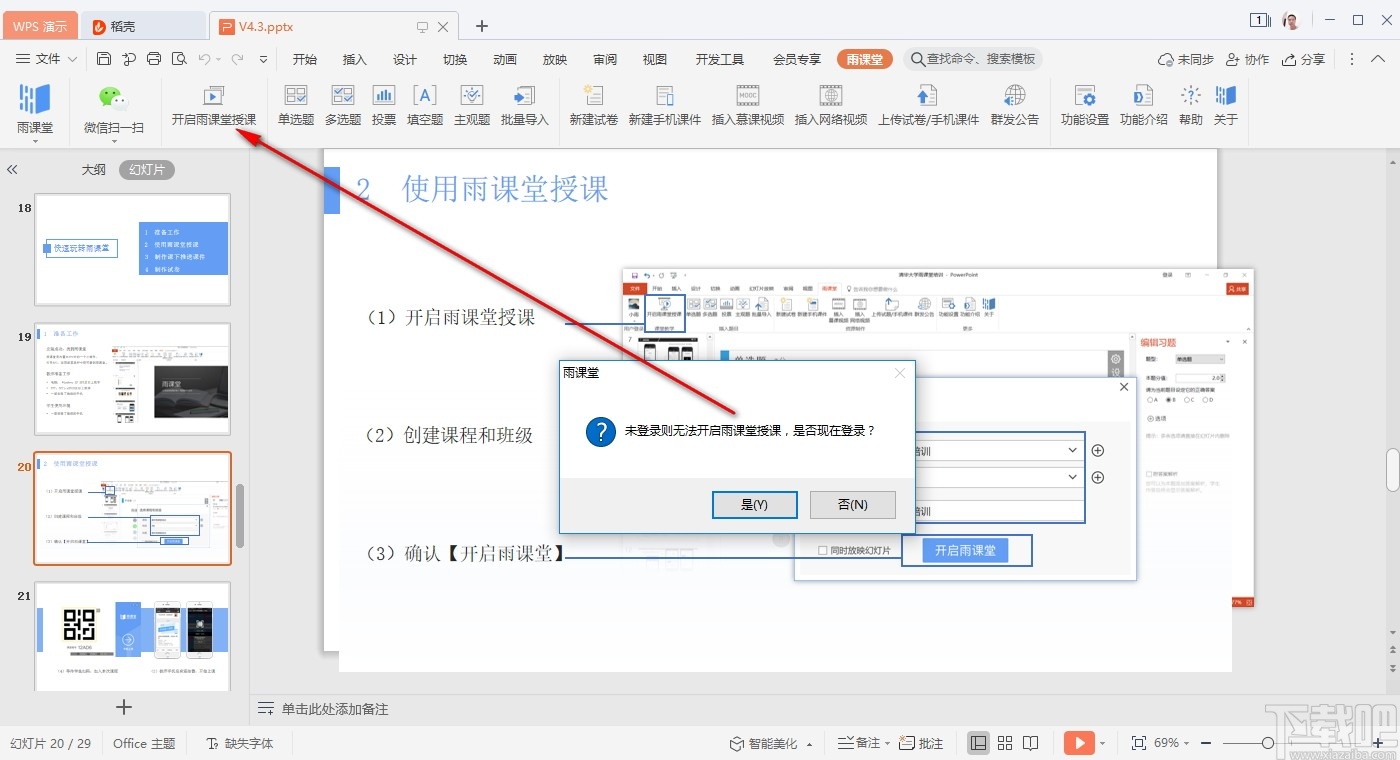Screen dimensions: 1400x760
Task: Adjust the zoom slider handle
Action: (x=1268, y=743)
